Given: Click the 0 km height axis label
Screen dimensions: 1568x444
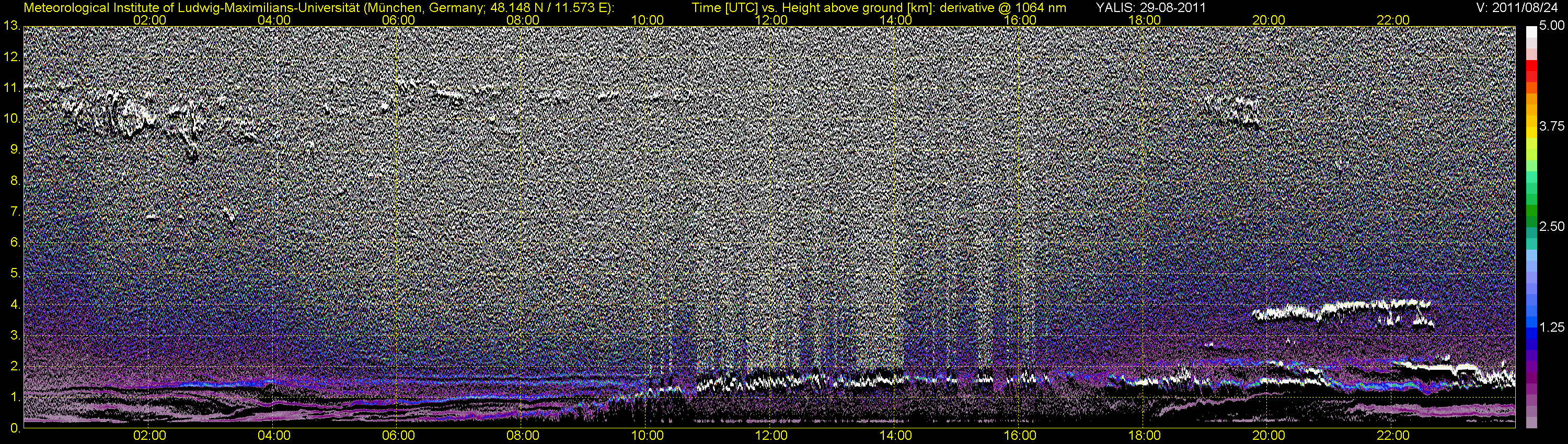Looking at the screenshot, I should [15, 428].
